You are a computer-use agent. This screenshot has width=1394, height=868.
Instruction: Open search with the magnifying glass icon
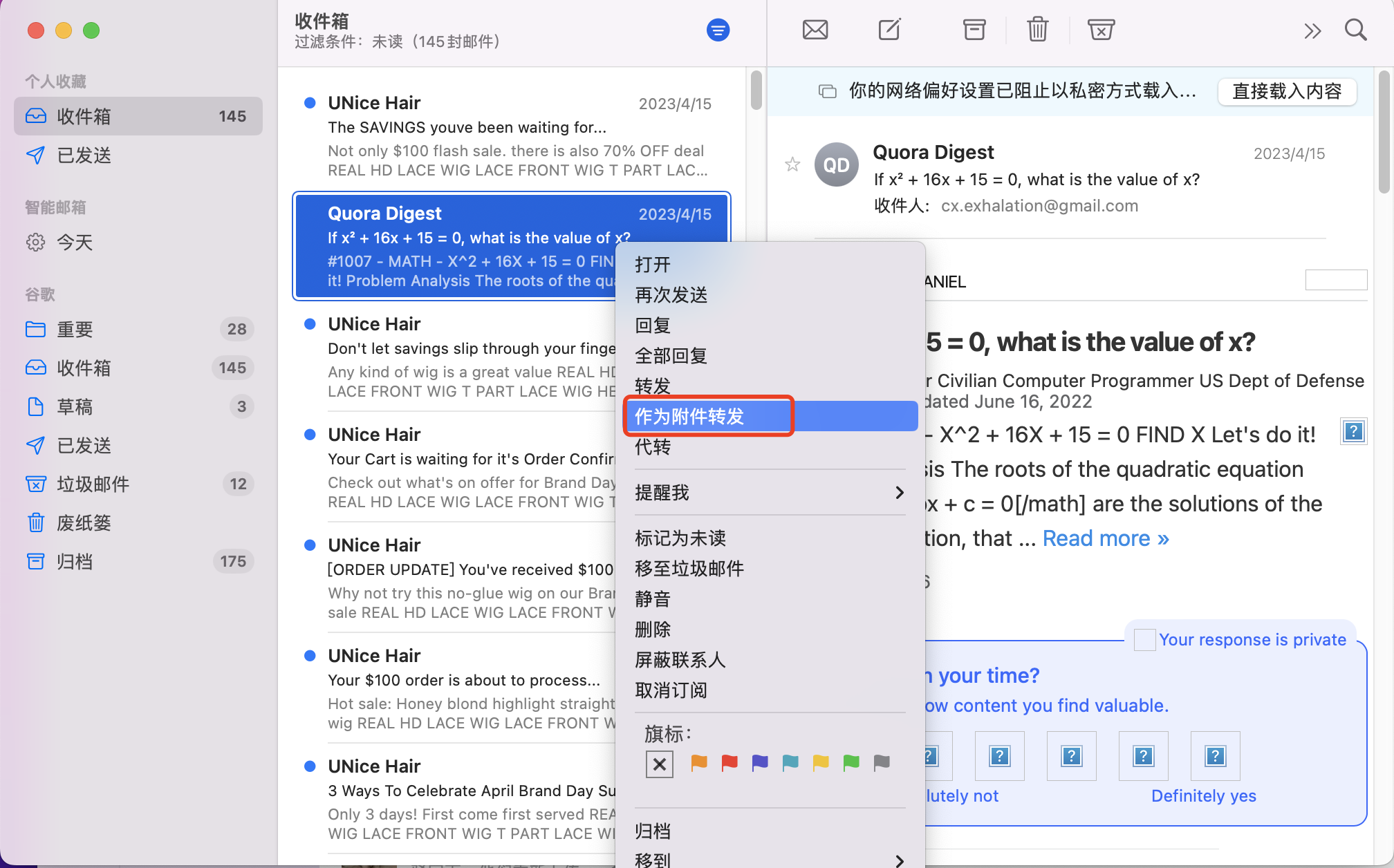click(1355, 30)
